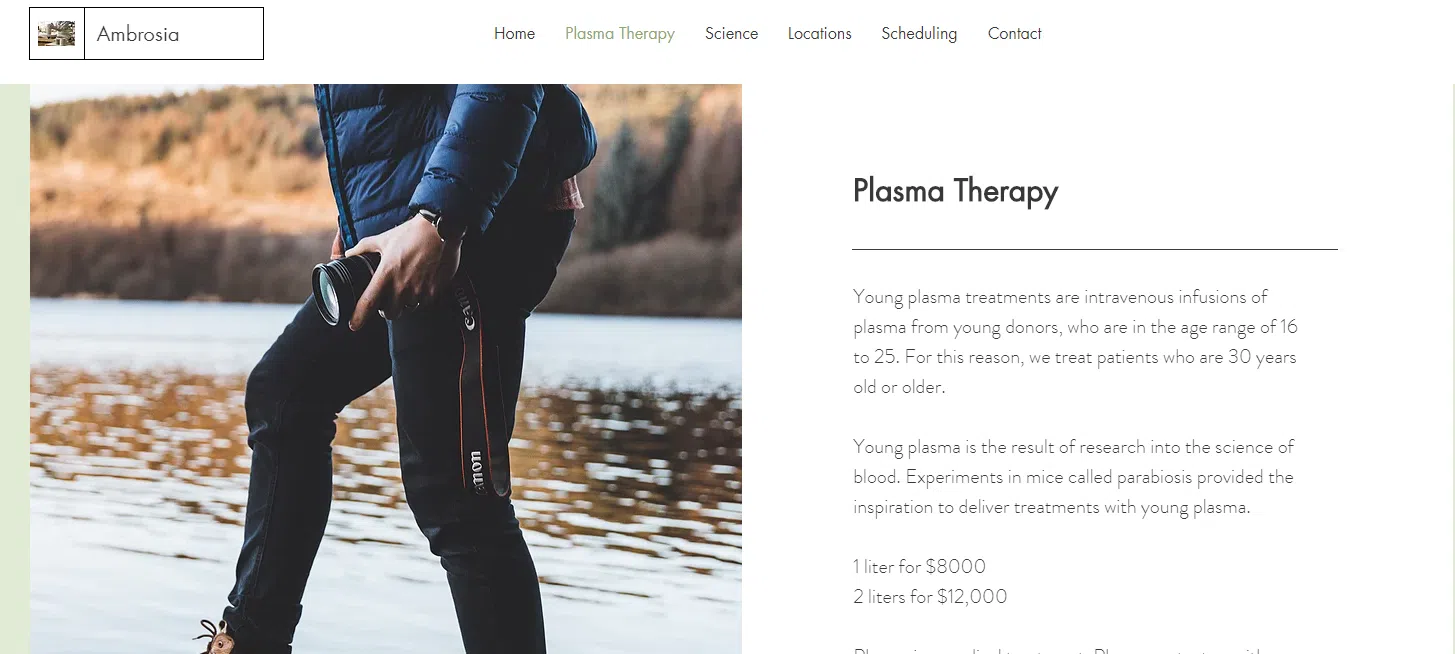Viewport: 1455px width, 654px height.
Task: Select Plasma Therapy in the navigation bar
Action: [619, 34]
